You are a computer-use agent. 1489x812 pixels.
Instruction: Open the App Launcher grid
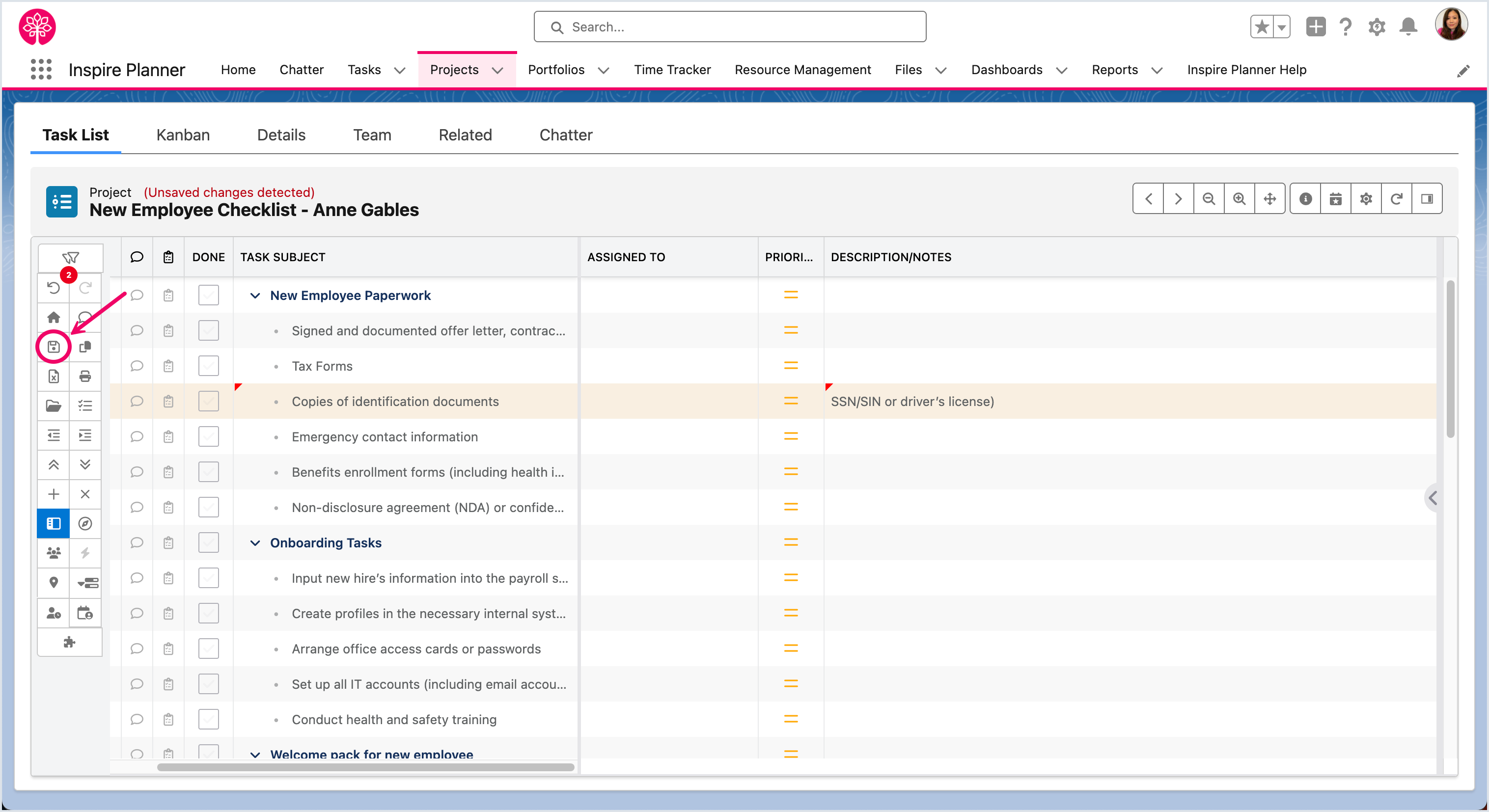pyautogui.click(x=41, y=69)
